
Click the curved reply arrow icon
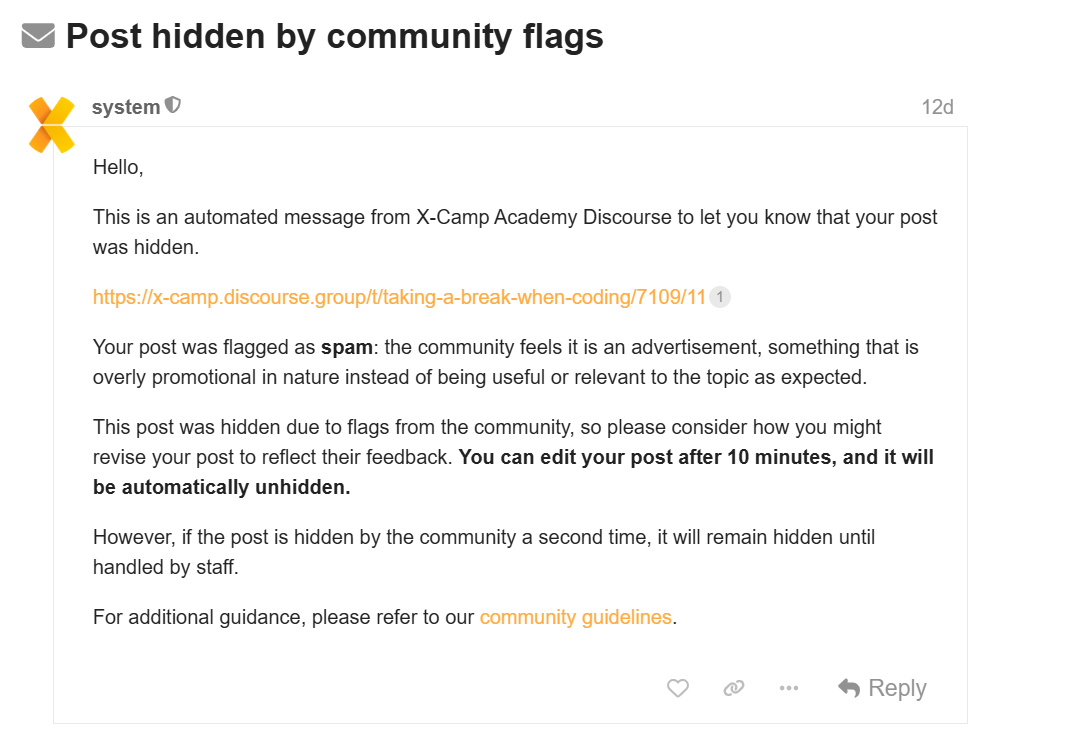(x=849, y=688)
